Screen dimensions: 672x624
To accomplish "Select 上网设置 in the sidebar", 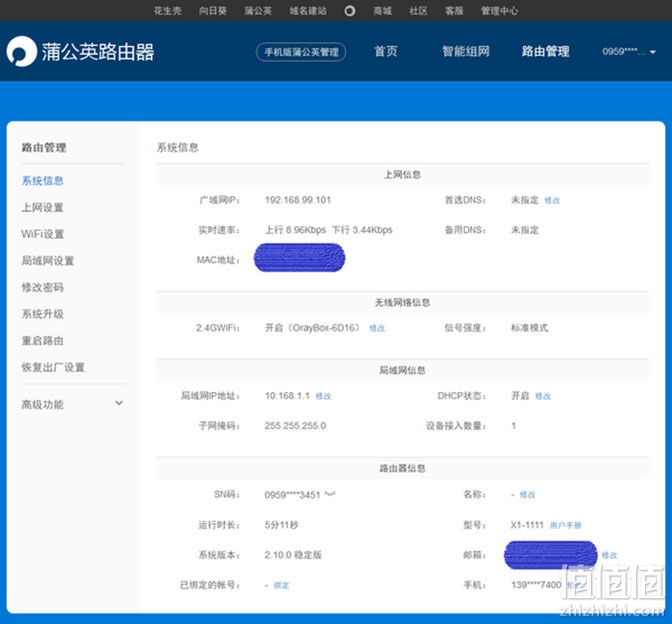I will (x=42, y=207).
